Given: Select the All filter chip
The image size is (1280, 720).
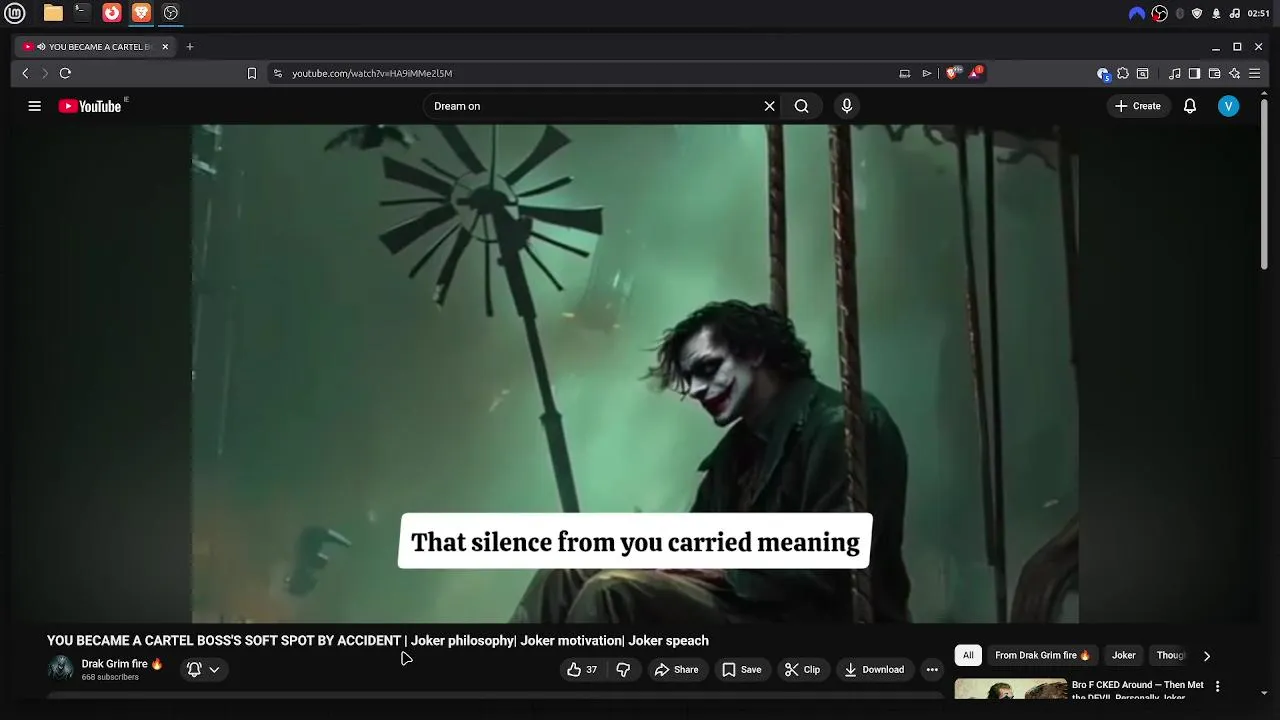Looking at the screenshot, I should pyautogui.click(x=968, y=656).
